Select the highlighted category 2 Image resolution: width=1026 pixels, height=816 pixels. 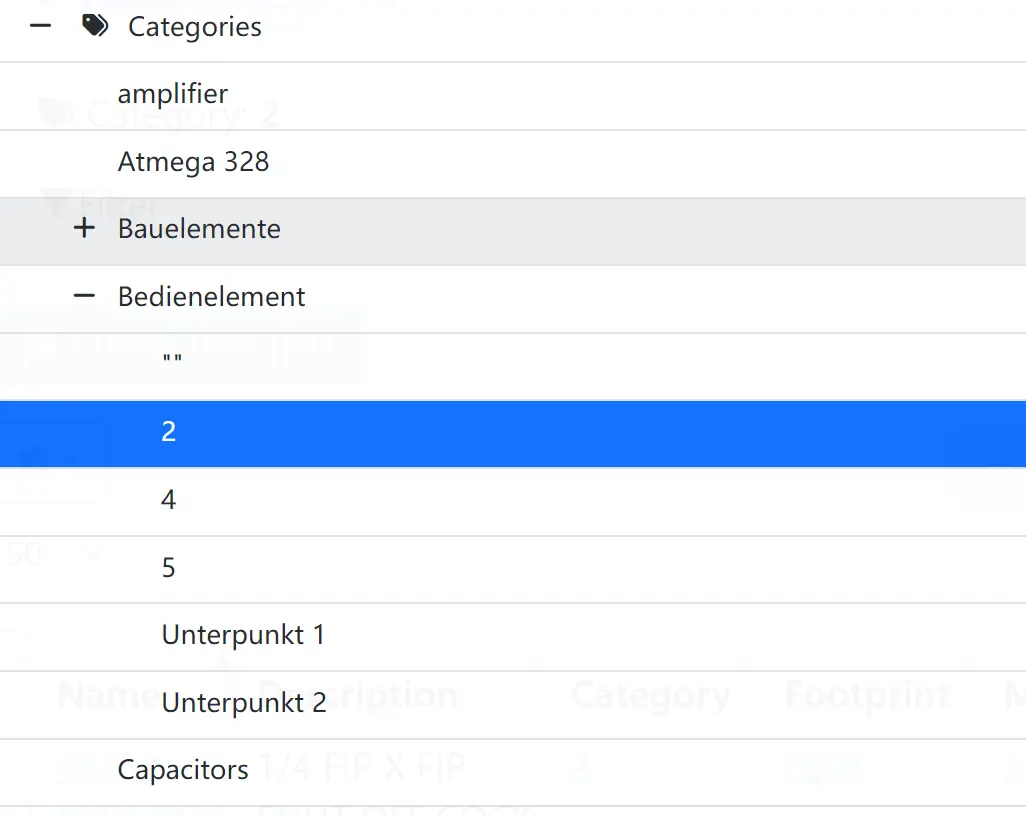[513, 434]
